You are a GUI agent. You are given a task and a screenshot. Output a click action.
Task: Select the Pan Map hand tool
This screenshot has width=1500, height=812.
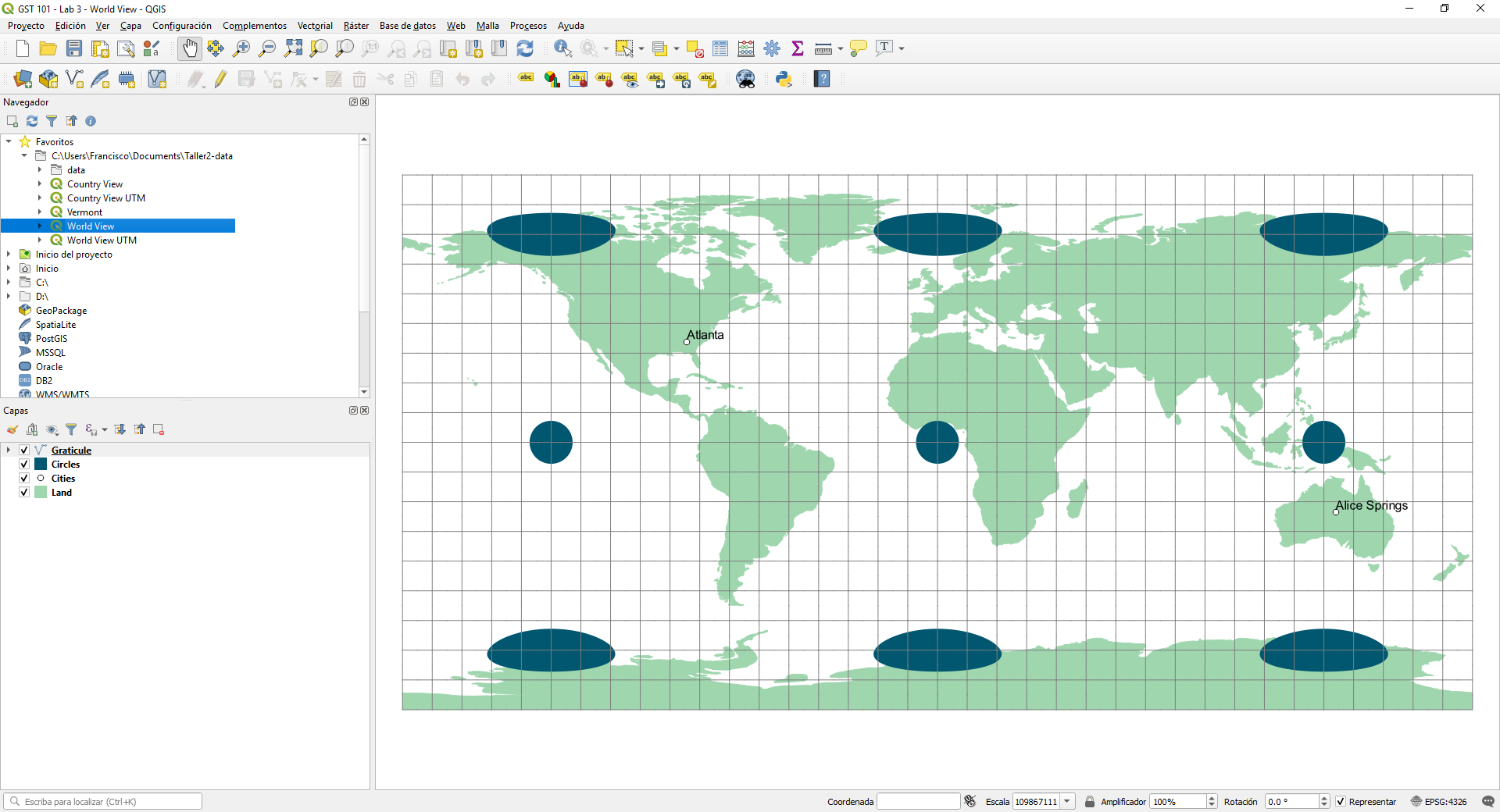point(190,48)
